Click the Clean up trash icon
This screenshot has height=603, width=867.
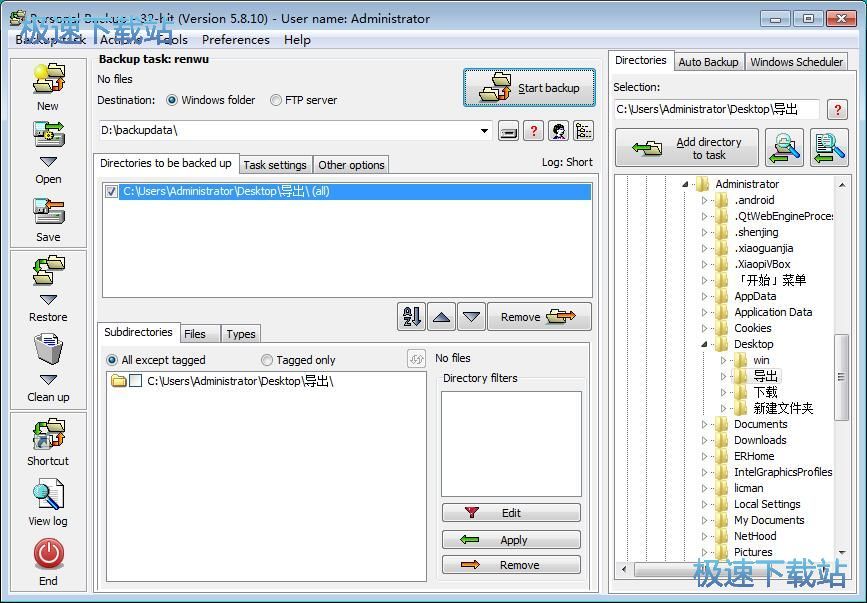[x=49, y=349]
